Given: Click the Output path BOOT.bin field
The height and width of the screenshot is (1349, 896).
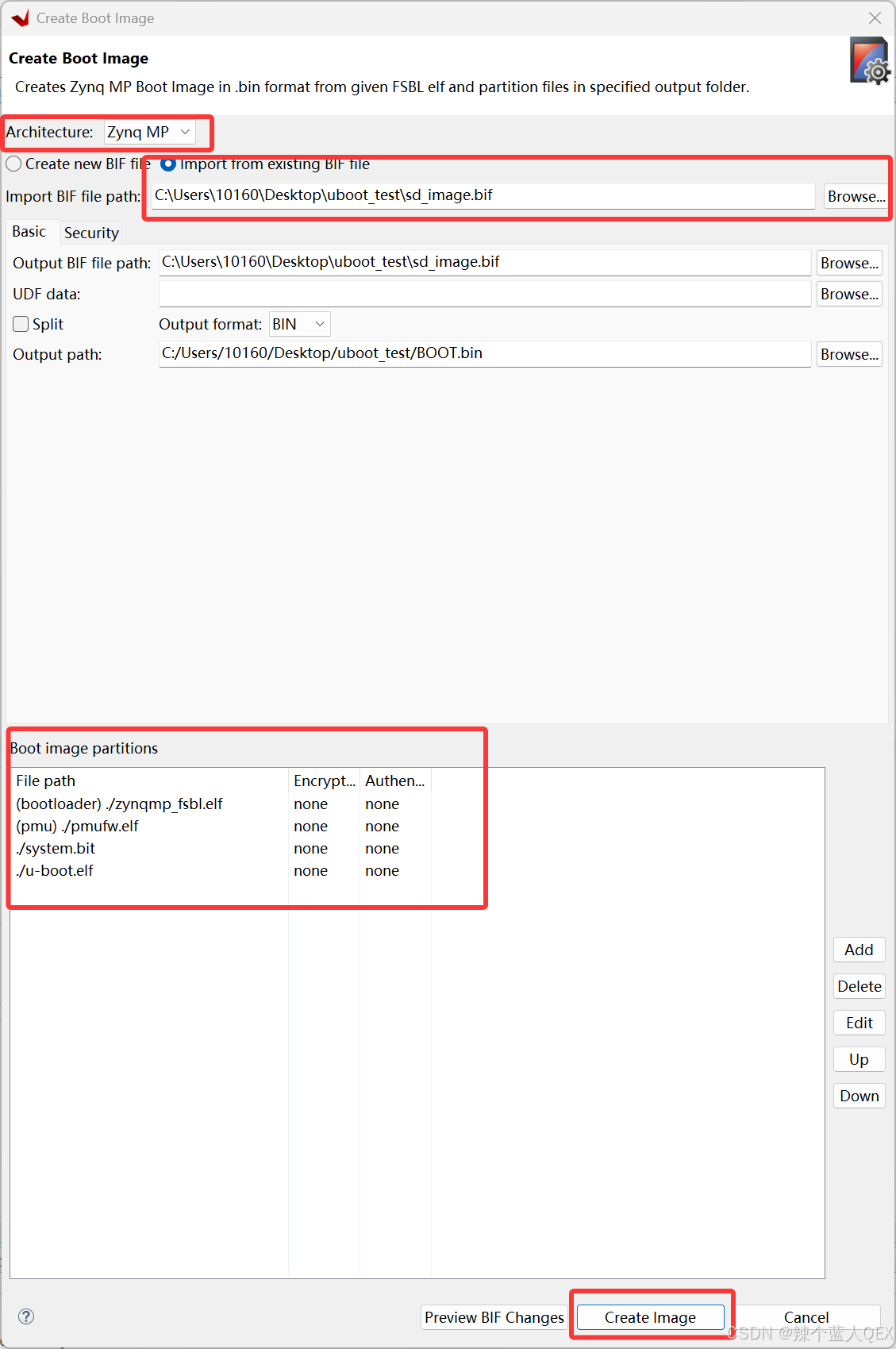Looking at the screenshot, I should point(485,353).
